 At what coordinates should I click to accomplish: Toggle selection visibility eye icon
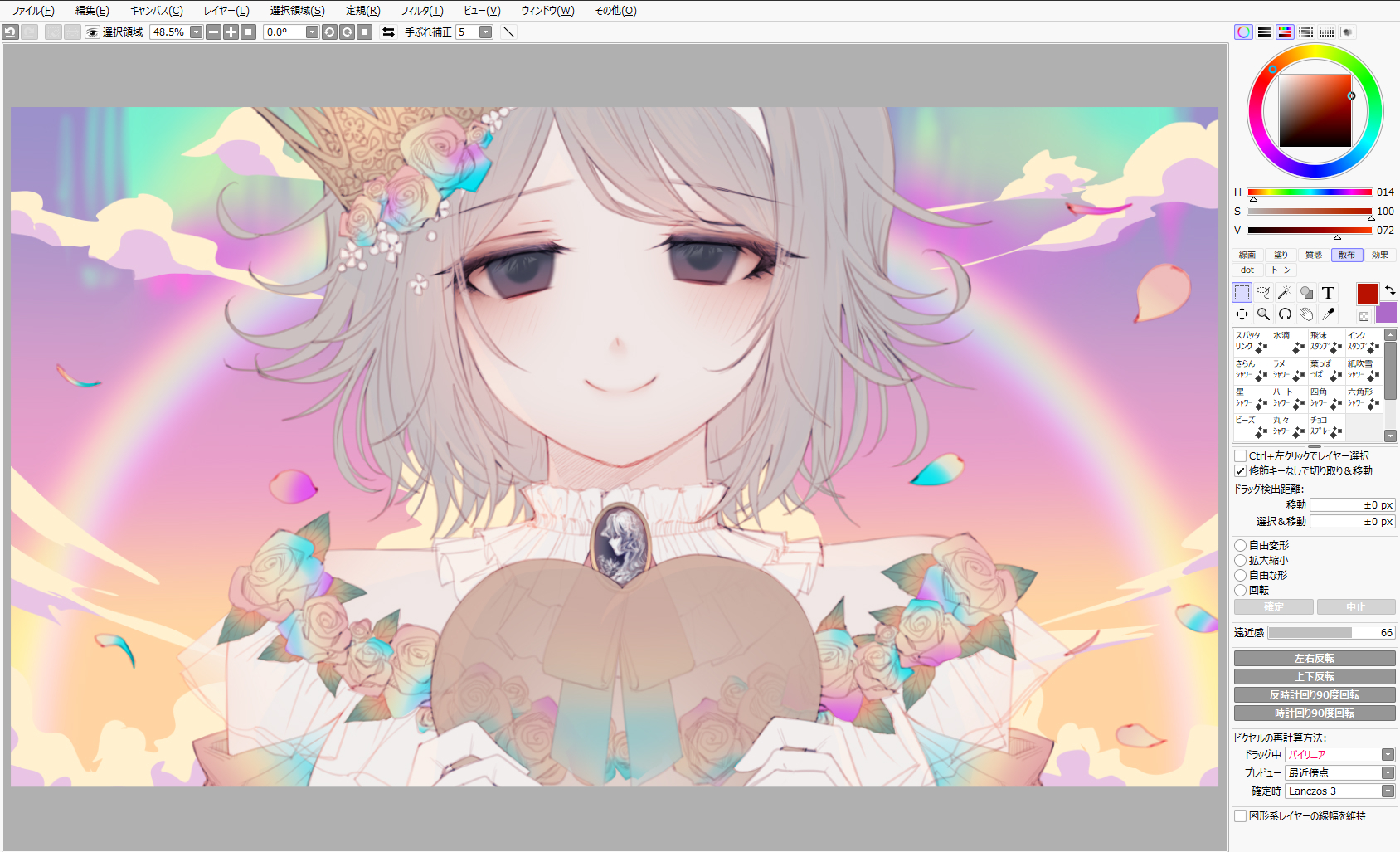(93, 32)
